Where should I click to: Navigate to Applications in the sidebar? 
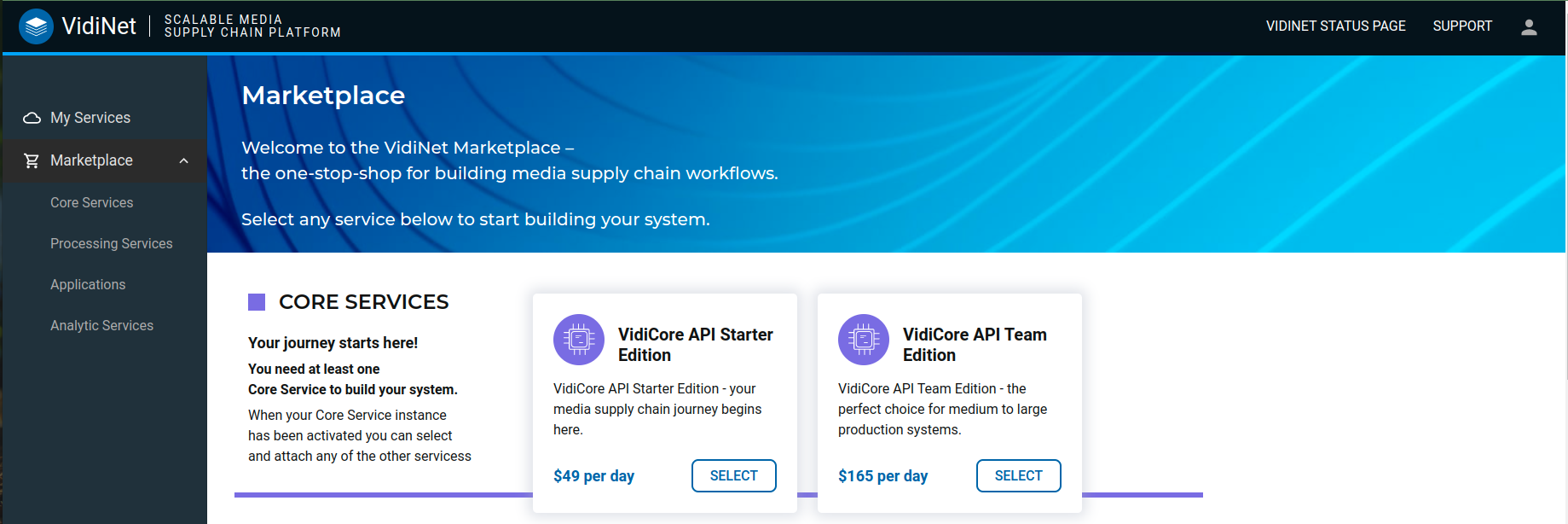[x=88, y=284]
